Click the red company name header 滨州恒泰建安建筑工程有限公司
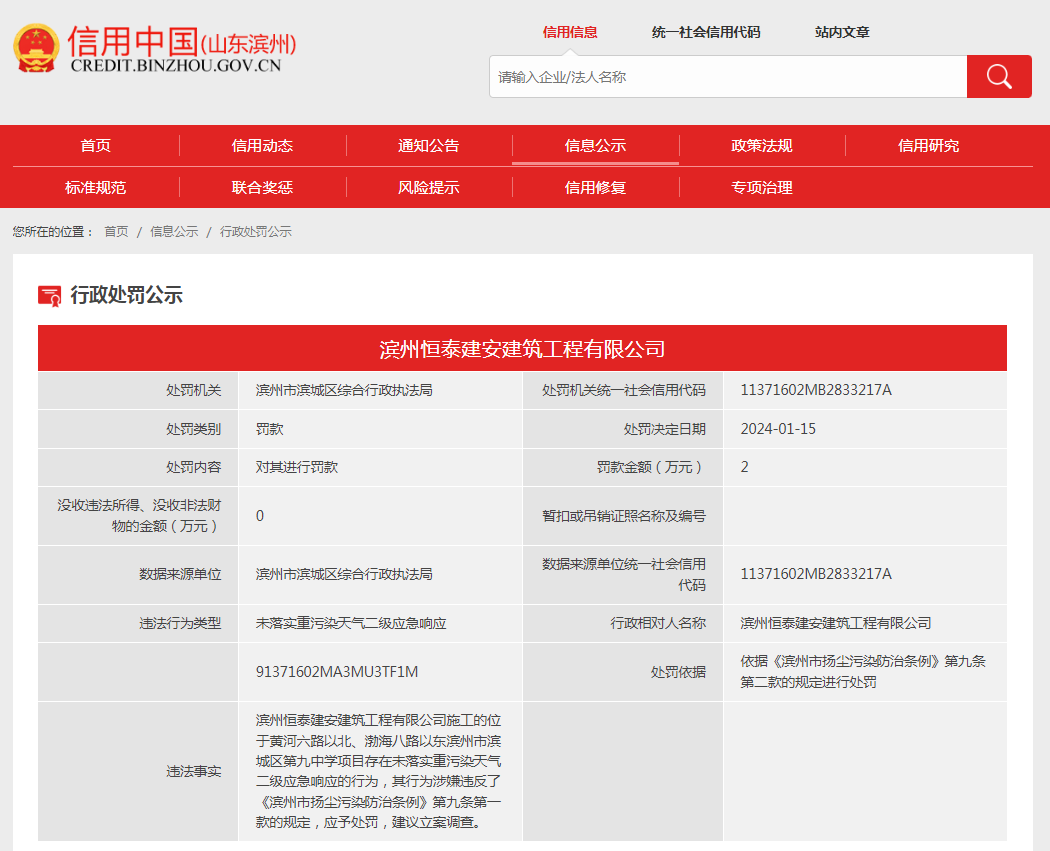 (522, 348)
